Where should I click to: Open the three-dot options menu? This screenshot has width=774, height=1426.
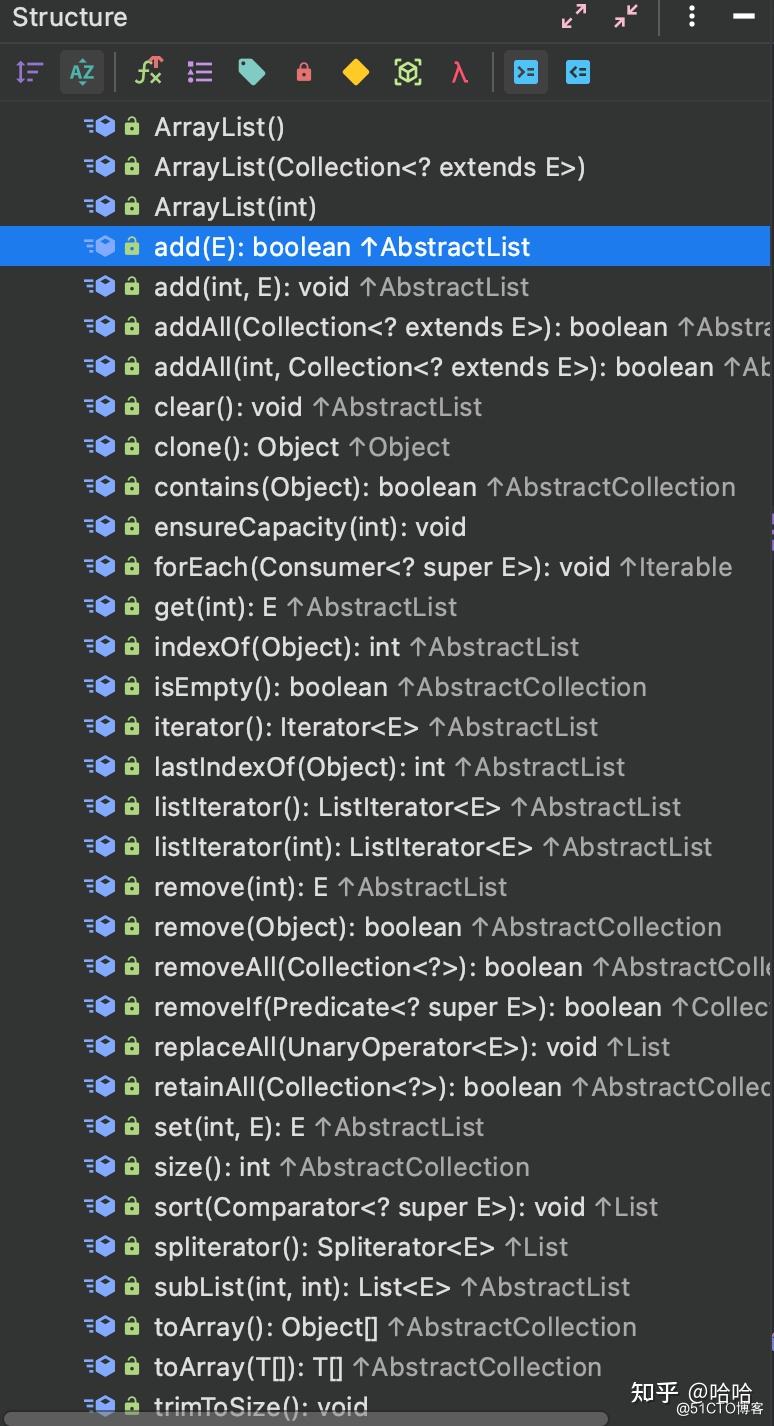pyautogui.click(x=692, y=17)
